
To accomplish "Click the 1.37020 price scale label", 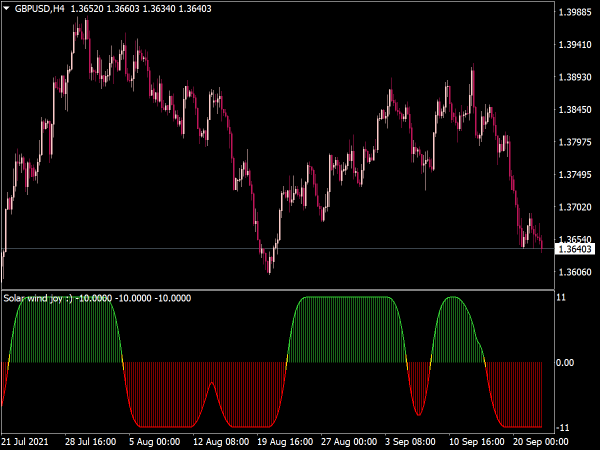I will [575, 207].
